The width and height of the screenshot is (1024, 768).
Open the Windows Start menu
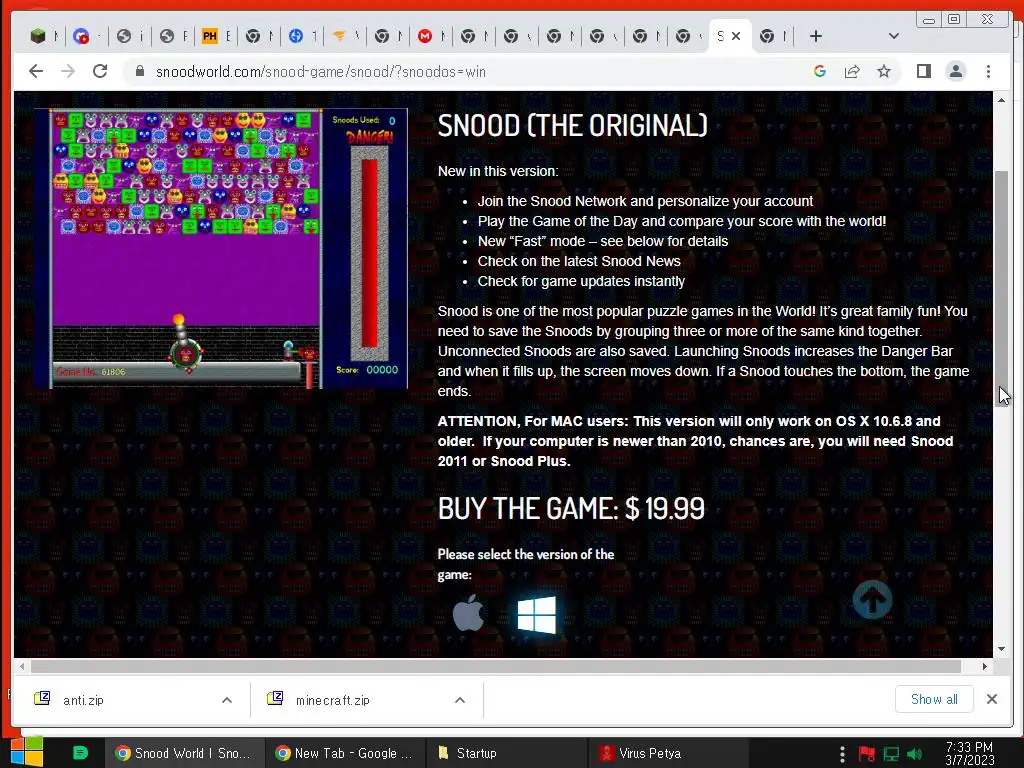[27, 752]
